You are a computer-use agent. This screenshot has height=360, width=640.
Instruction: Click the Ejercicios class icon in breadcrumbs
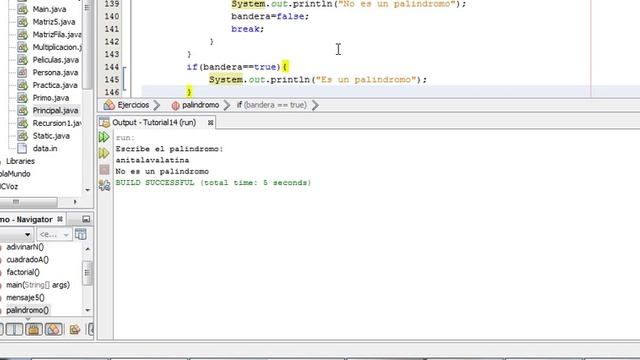pyautogui.click(x=109, y=105)
